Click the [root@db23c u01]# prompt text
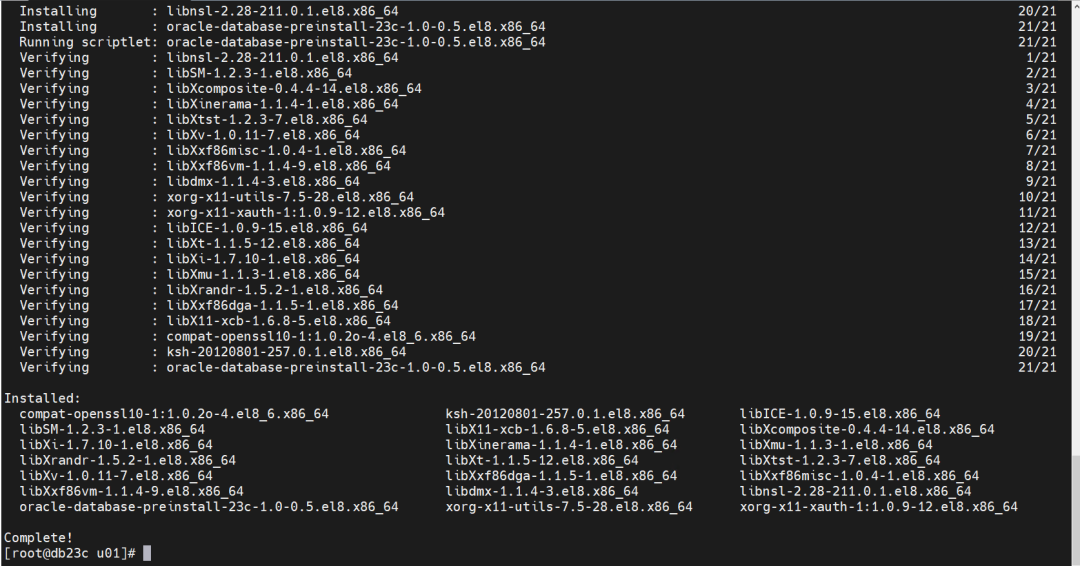1080x566 pixels. coord(70,553)
